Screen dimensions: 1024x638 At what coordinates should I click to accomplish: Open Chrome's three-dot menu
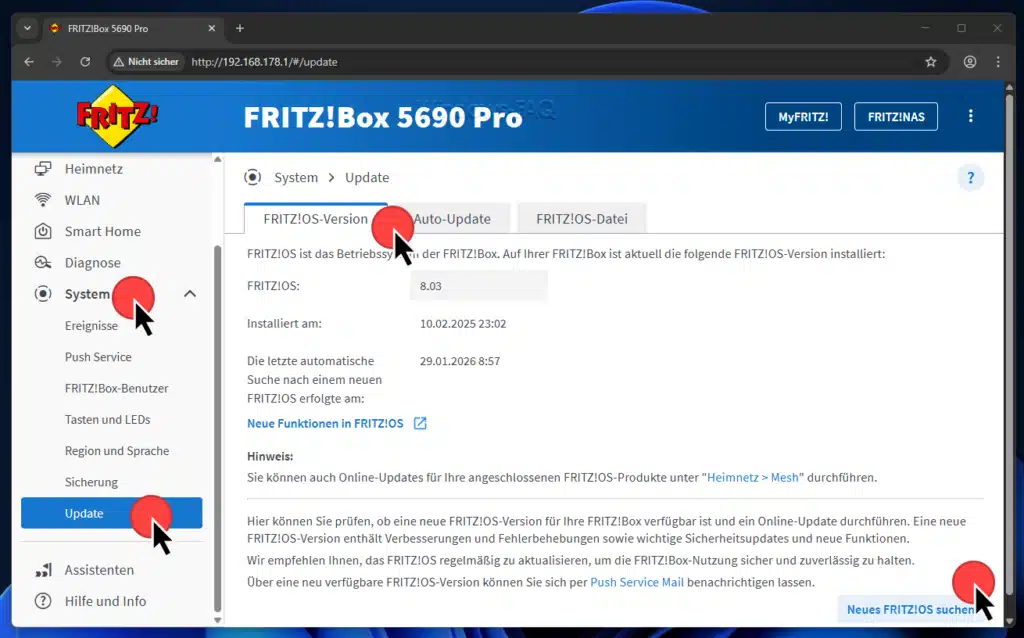click(997, 61)
